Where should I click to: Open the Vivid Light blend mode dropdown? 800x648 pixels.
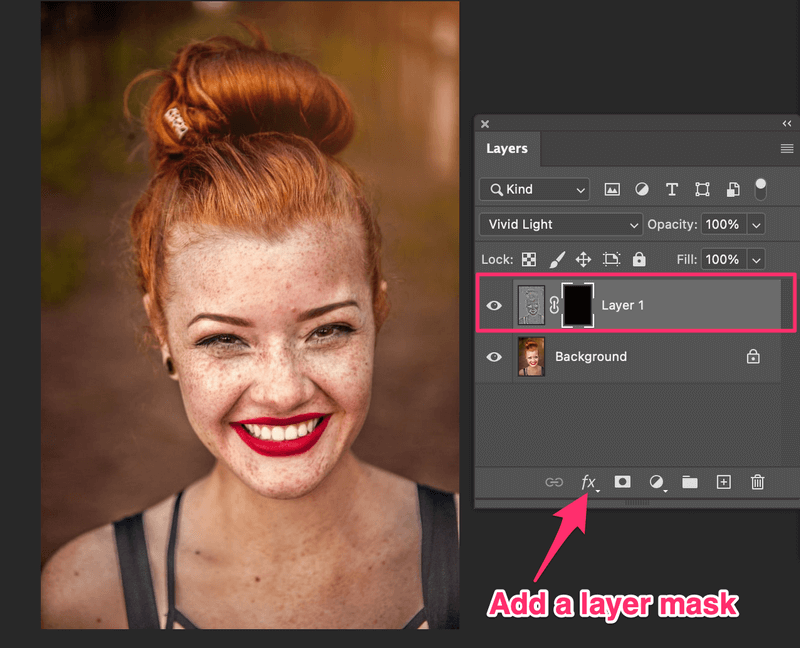pos(560,224)
